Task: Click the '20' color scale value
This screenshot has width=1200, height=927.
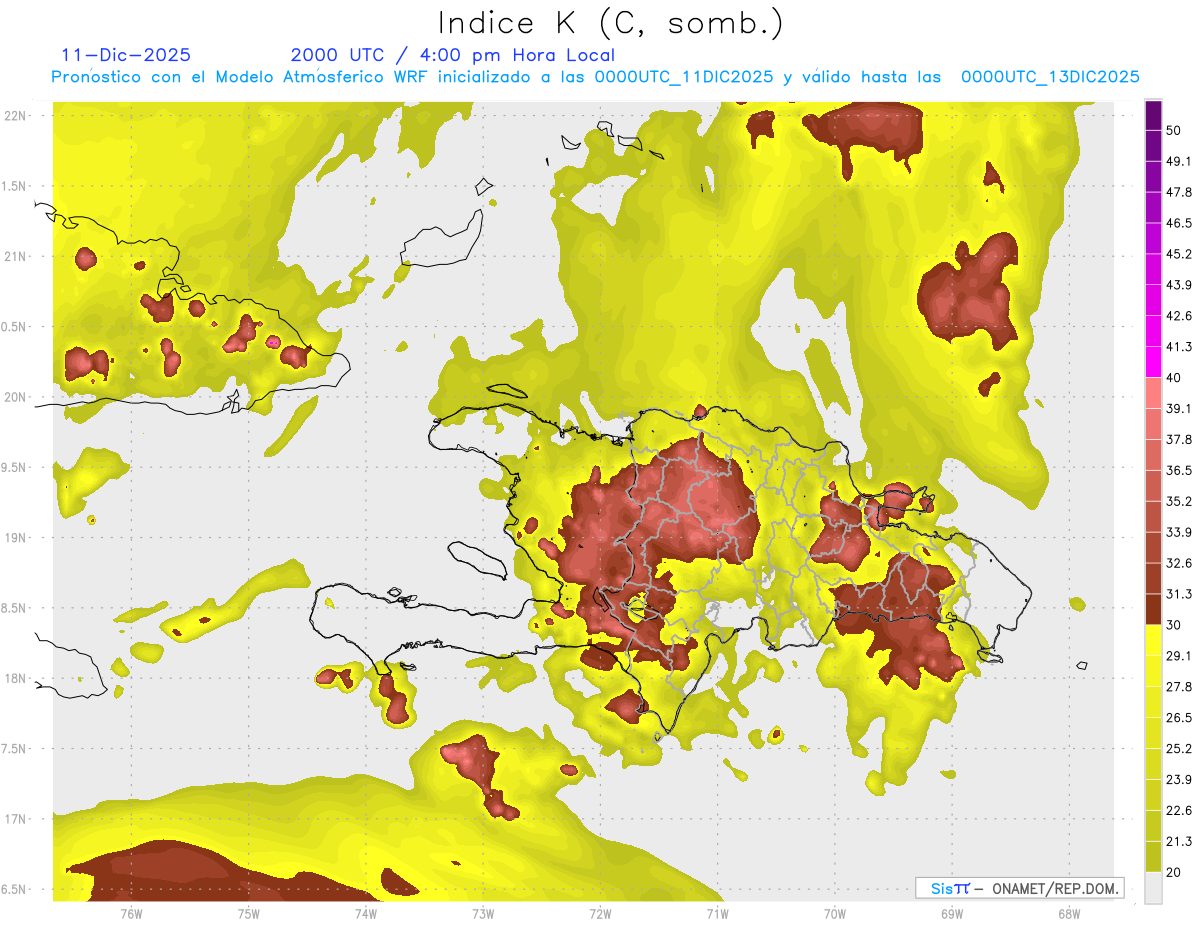Action: (x=1174, y=872)
